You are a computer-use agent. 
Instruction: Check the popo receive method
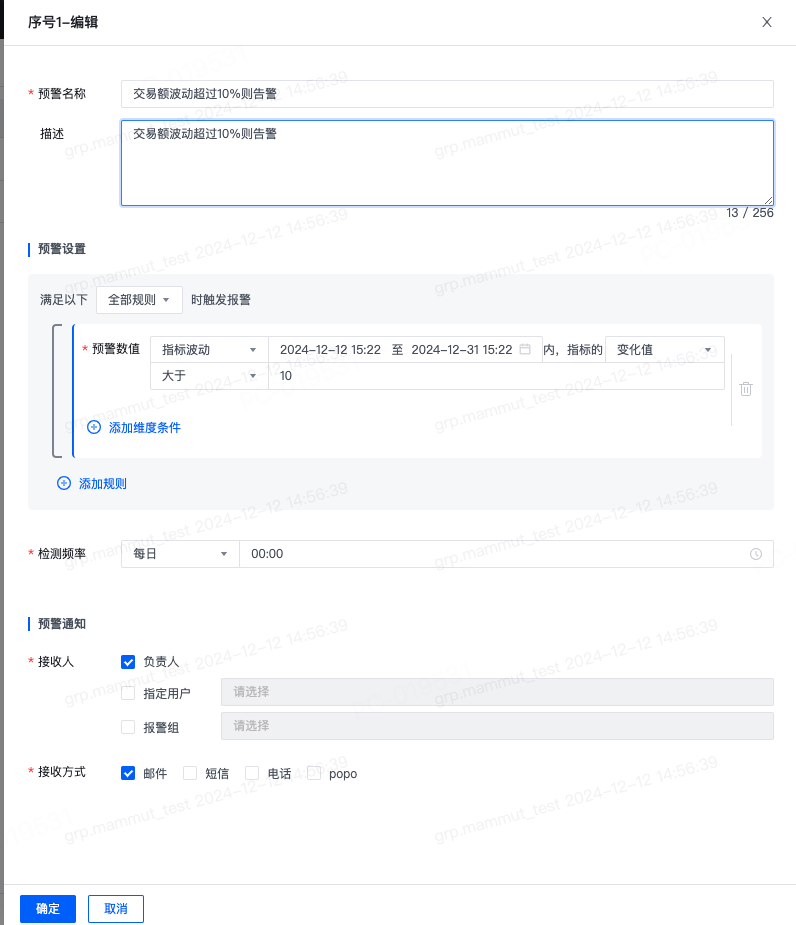[314, 773]
